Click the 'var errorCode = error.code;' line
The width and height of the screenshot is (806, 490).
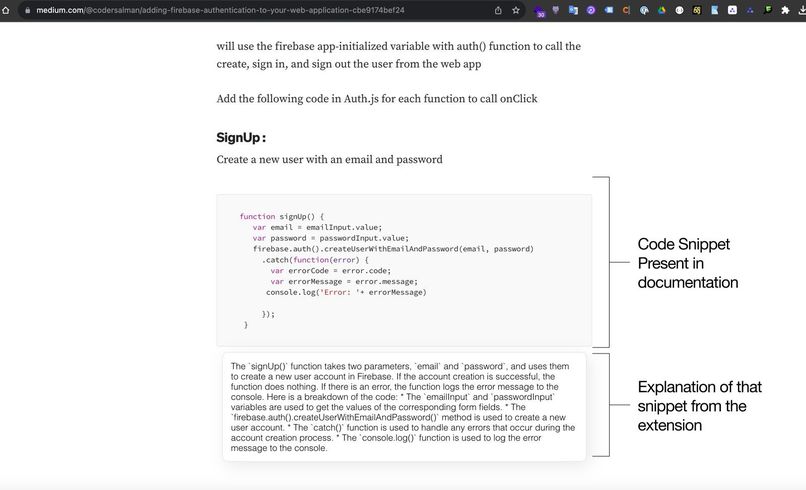click(331, 270)
